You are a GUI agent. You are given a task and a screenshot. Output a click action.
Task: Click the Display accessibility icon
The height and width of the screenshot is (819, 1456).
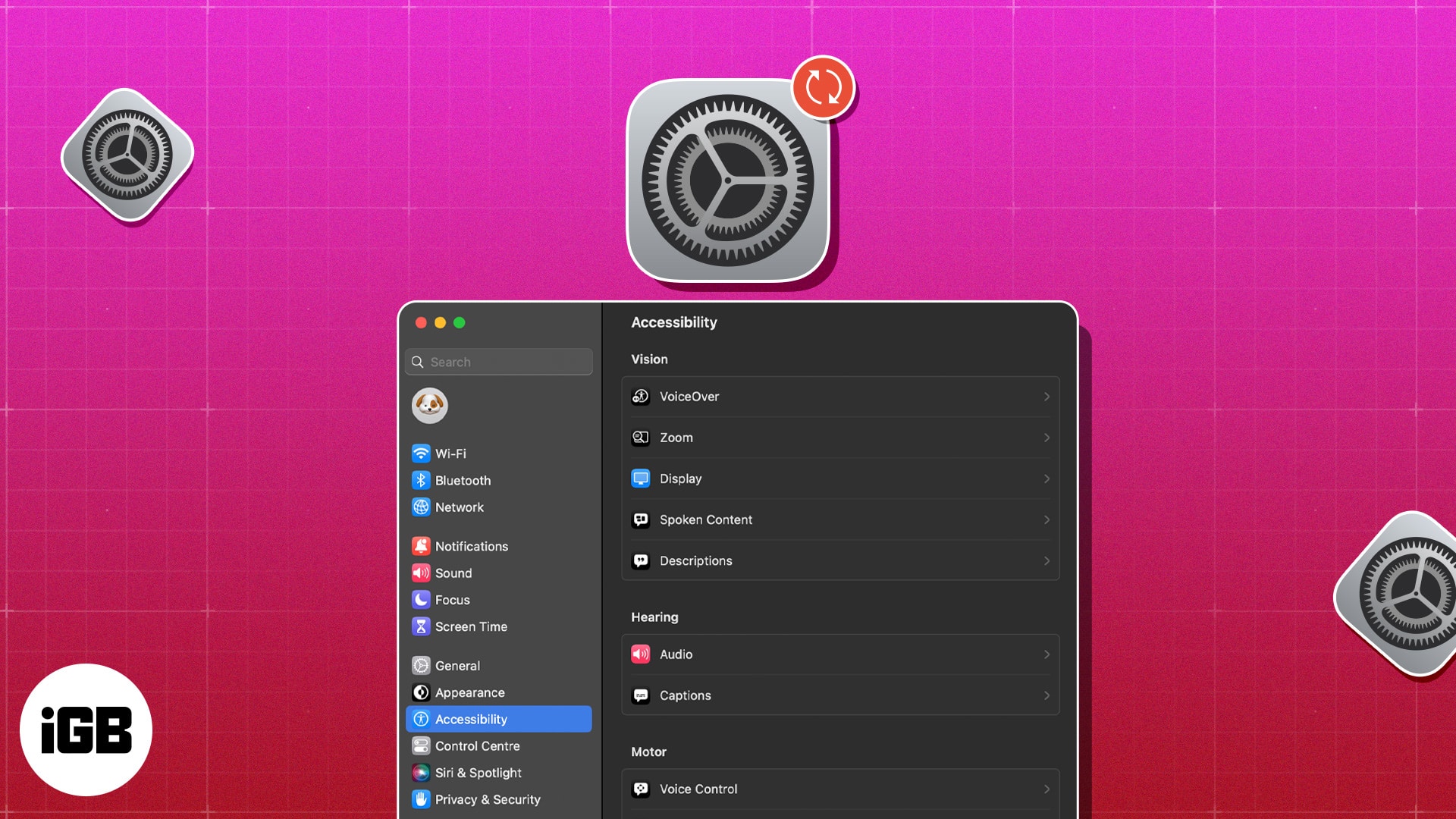(640, 478)
